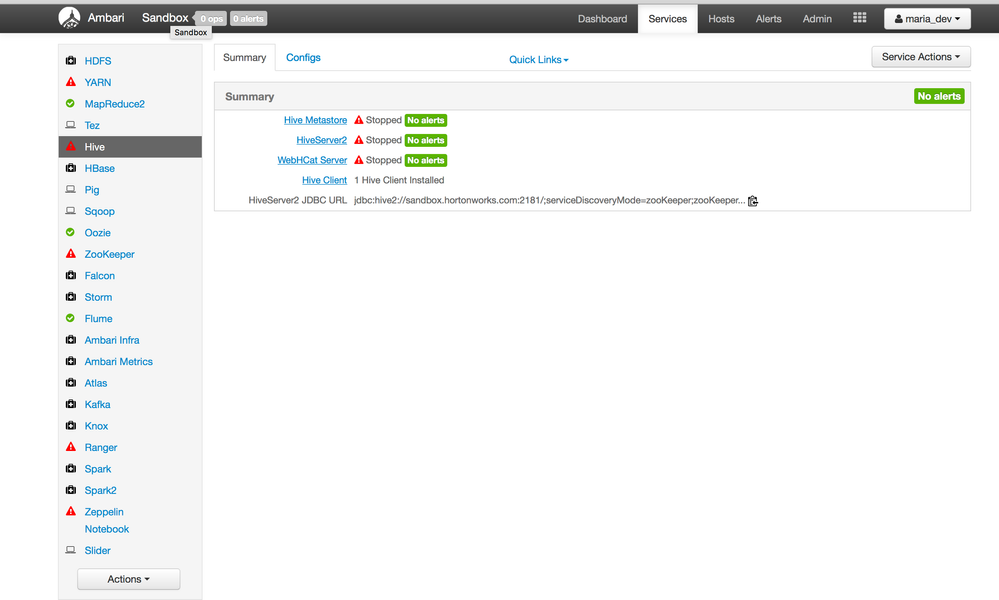Open the Hive Client link

pos(324,180)
